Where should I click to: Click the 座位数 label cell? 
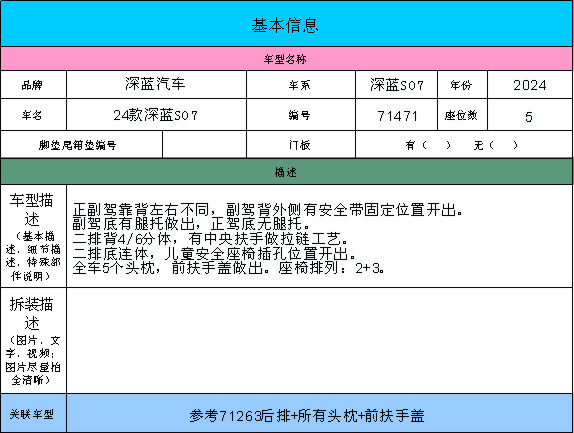pos(462,115)
